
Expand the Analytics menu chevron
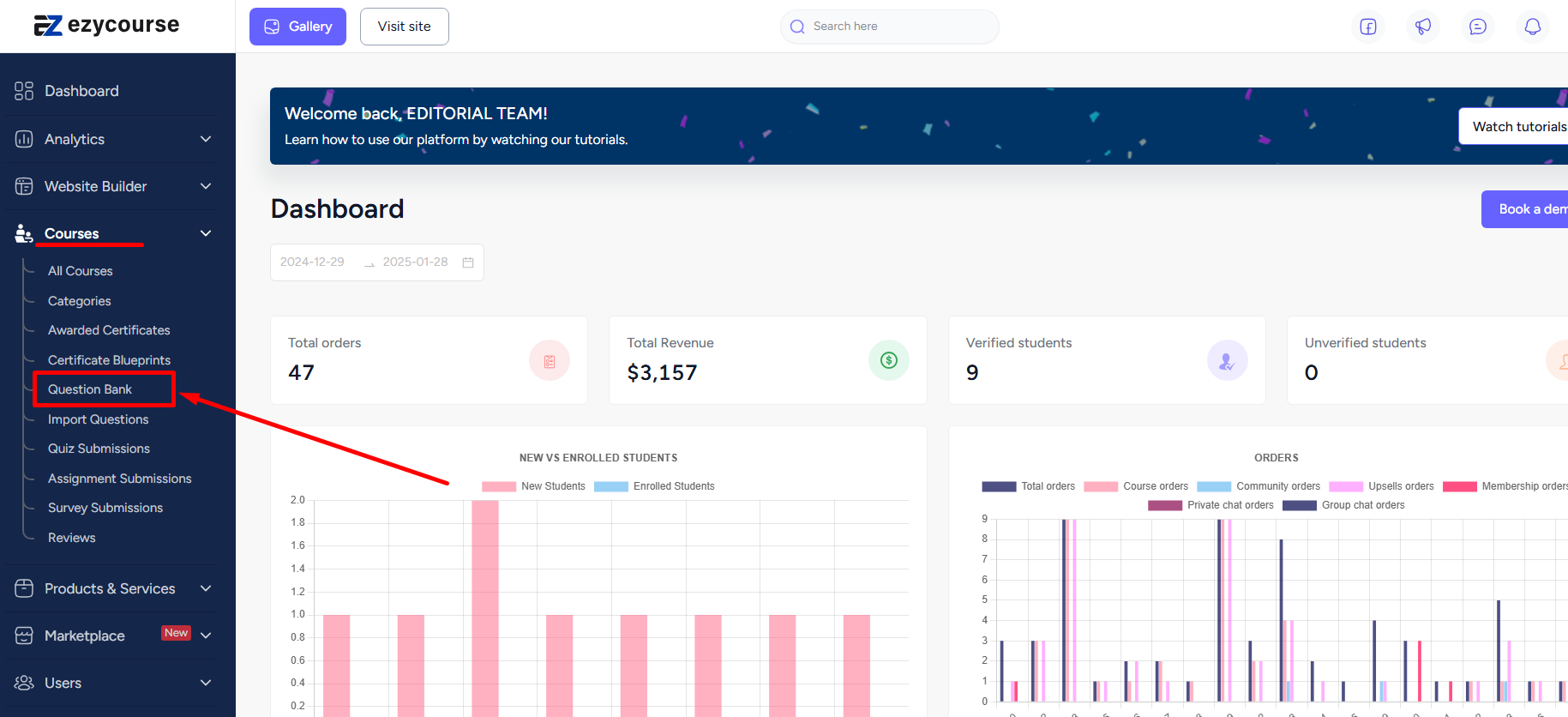(x=206, y=139)
